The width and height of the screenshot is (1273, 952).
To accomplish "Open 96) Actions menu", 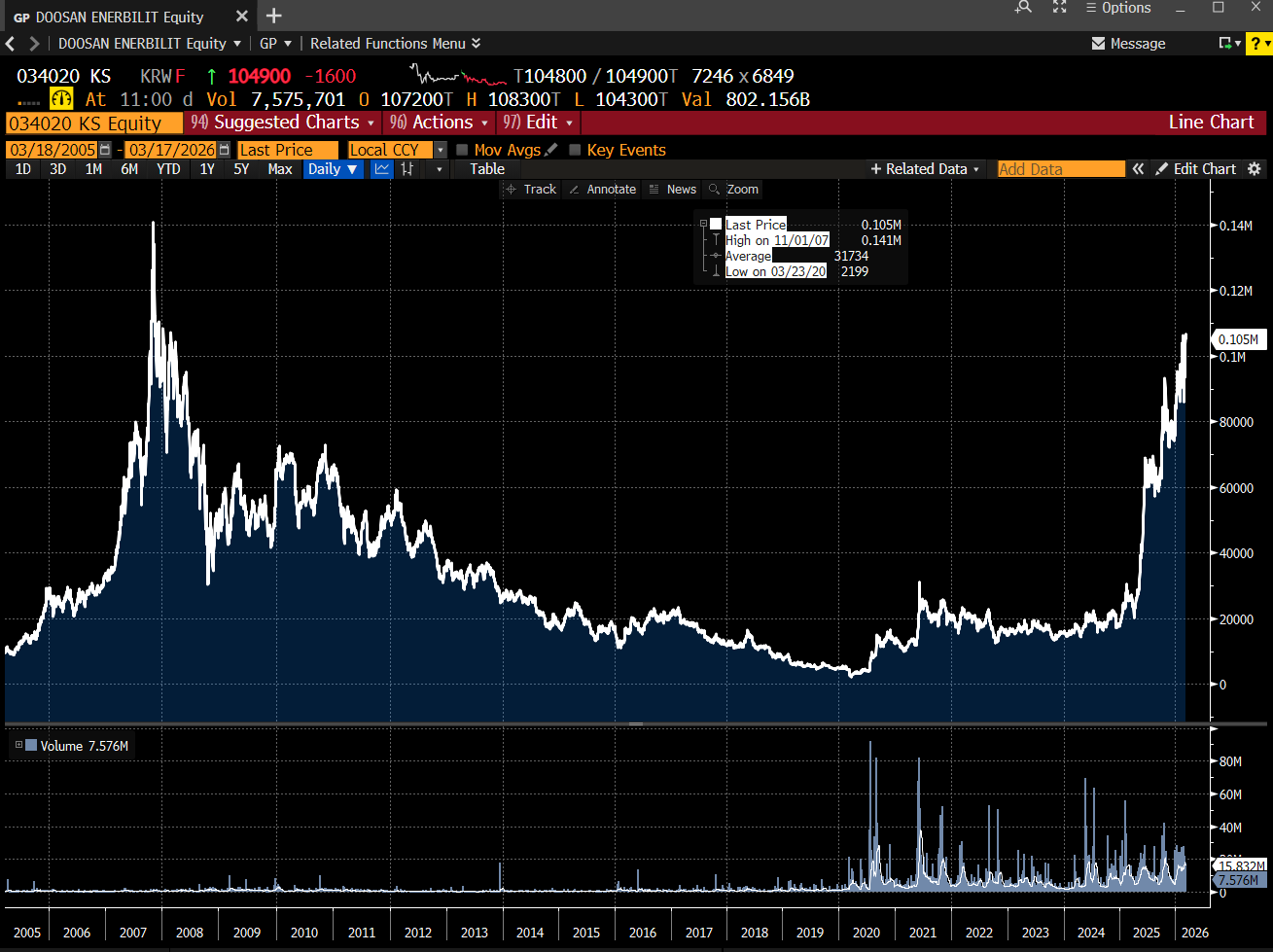I will point(440,123).
